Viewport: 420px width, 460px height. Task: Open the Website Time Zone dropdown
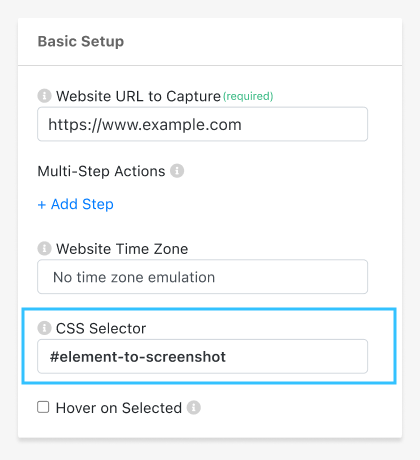pos(202,277)
